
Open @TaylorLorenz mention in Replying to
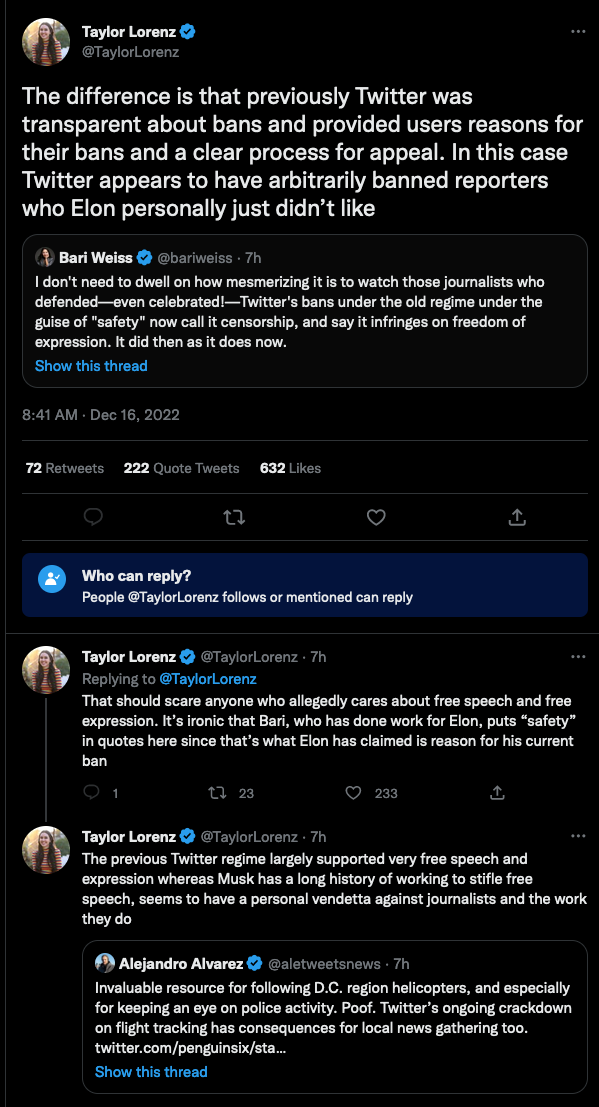coord(208,679)
